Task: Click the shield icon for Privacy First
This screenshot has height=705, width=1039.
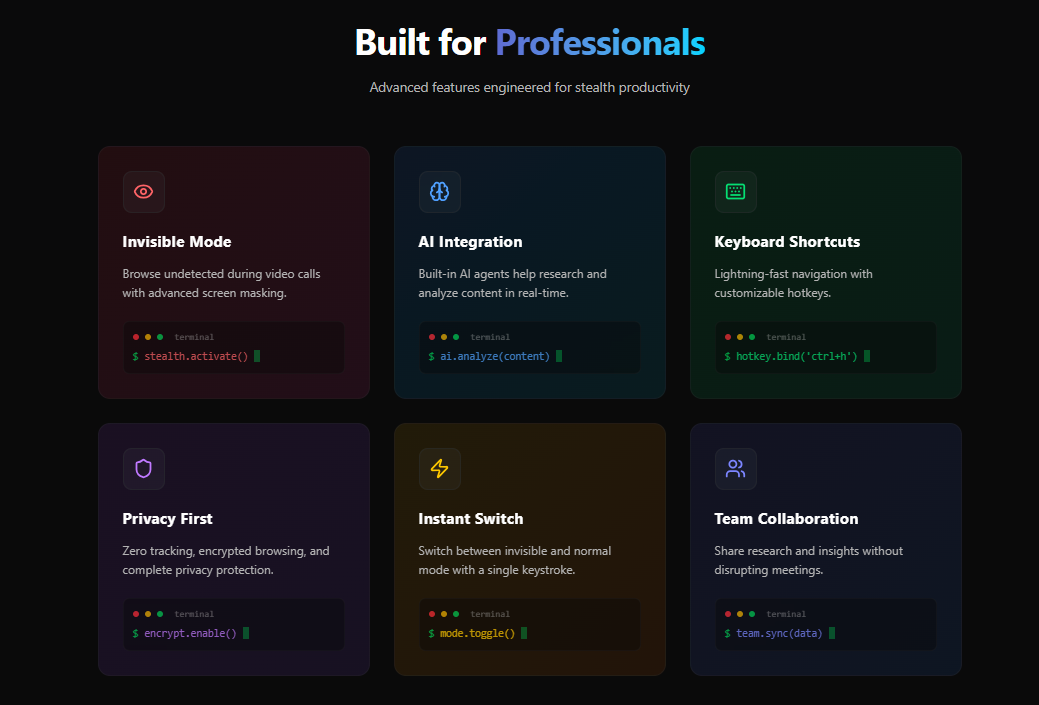Action: 144,469
